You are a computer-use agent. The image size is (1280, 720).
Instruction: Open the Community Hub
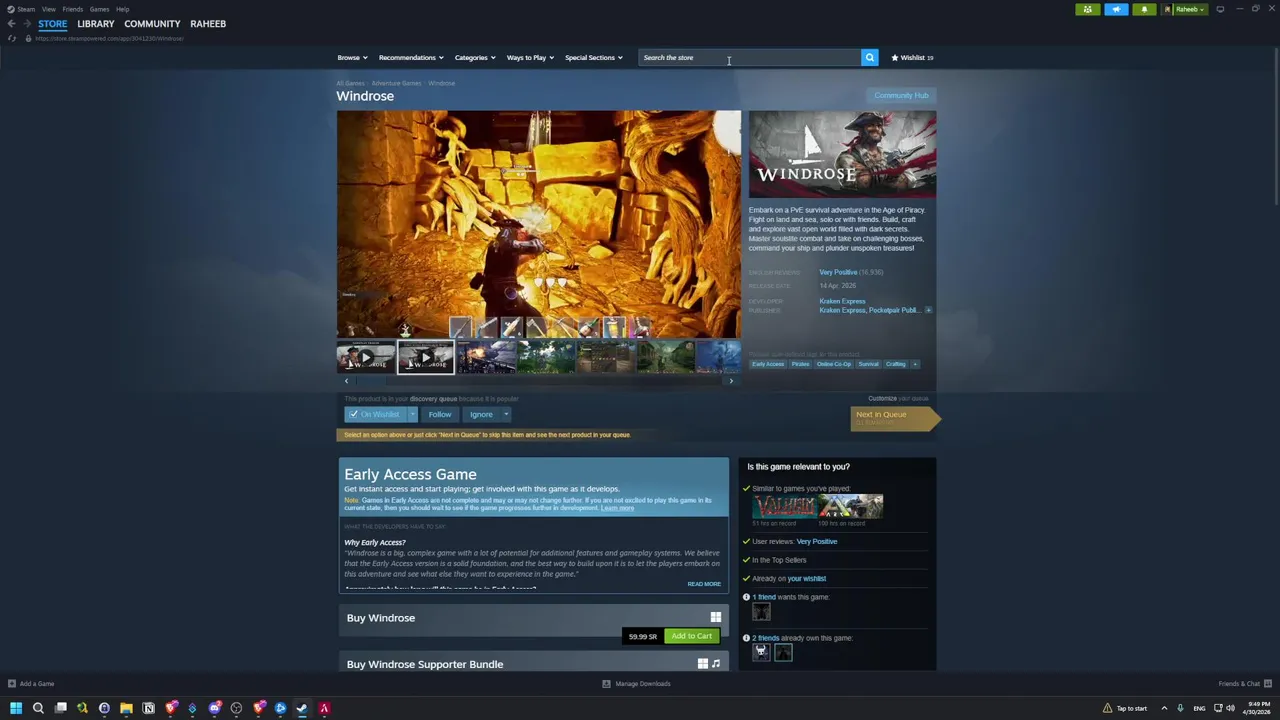[x=901, y=95]
